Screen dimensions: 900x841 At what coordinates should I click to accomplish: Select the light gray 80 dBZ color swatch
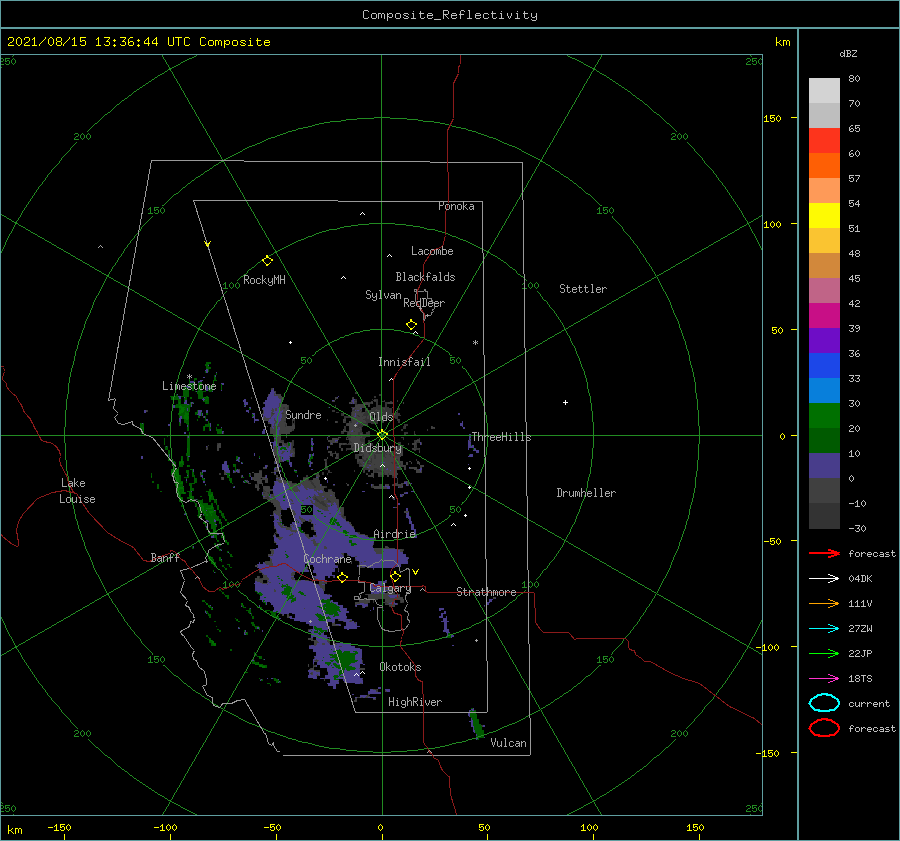[x=824, y=90]
